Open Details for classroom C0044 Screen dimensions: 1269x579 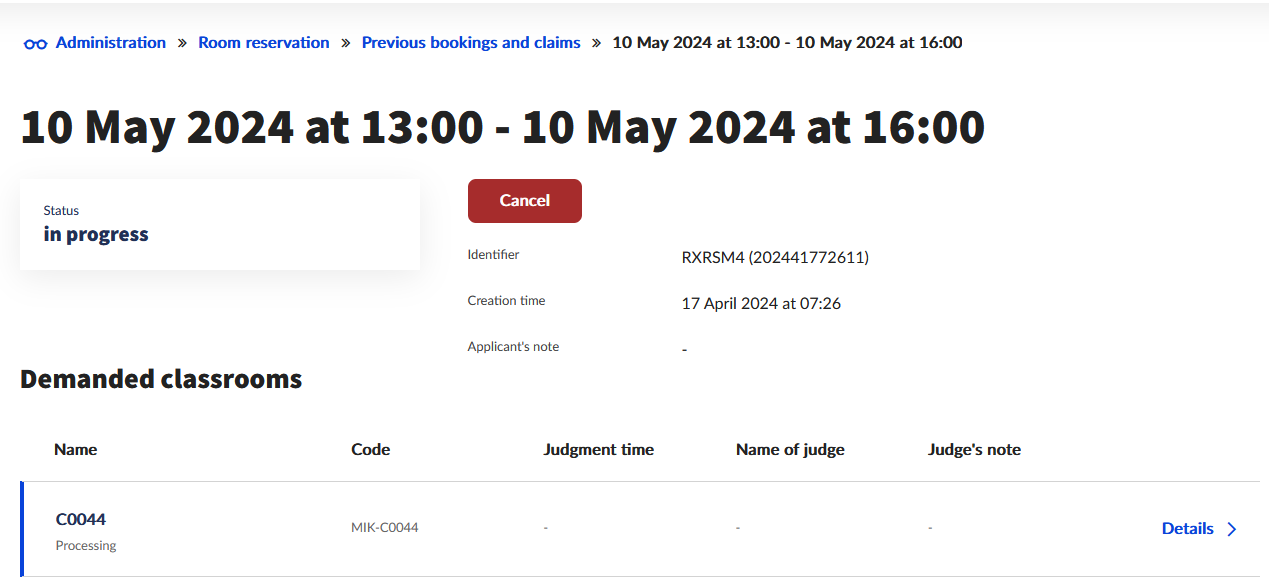pyautogui.click(x=1187, y=529)
